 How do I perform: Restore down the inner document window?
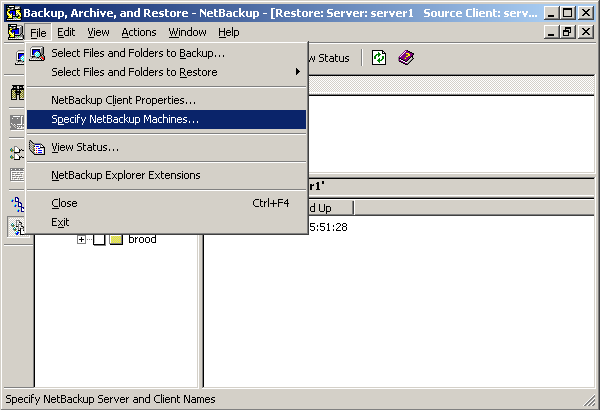pos(568,32)
